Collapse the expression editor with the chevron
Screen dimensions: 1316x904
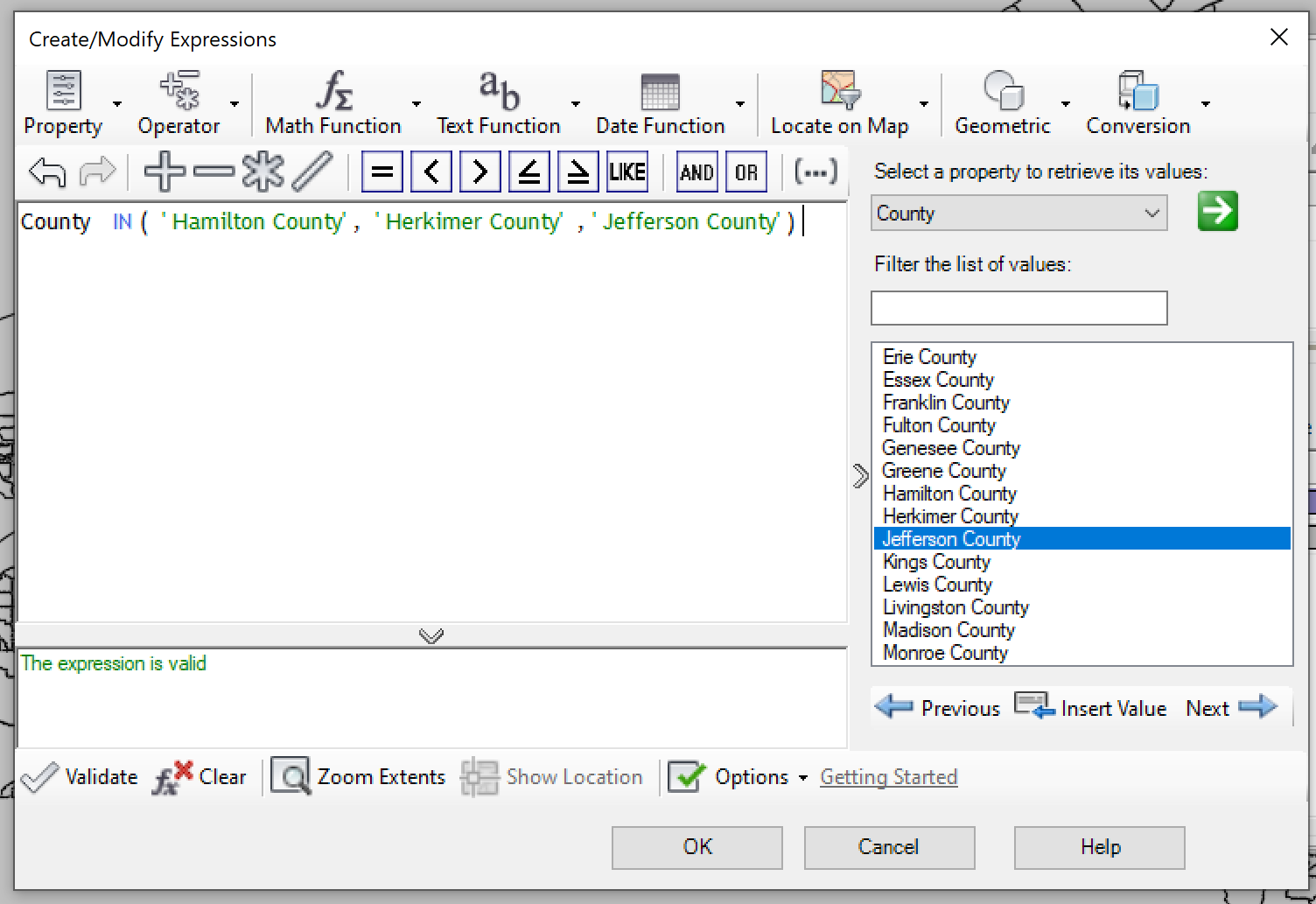click(x=430, y=635)
